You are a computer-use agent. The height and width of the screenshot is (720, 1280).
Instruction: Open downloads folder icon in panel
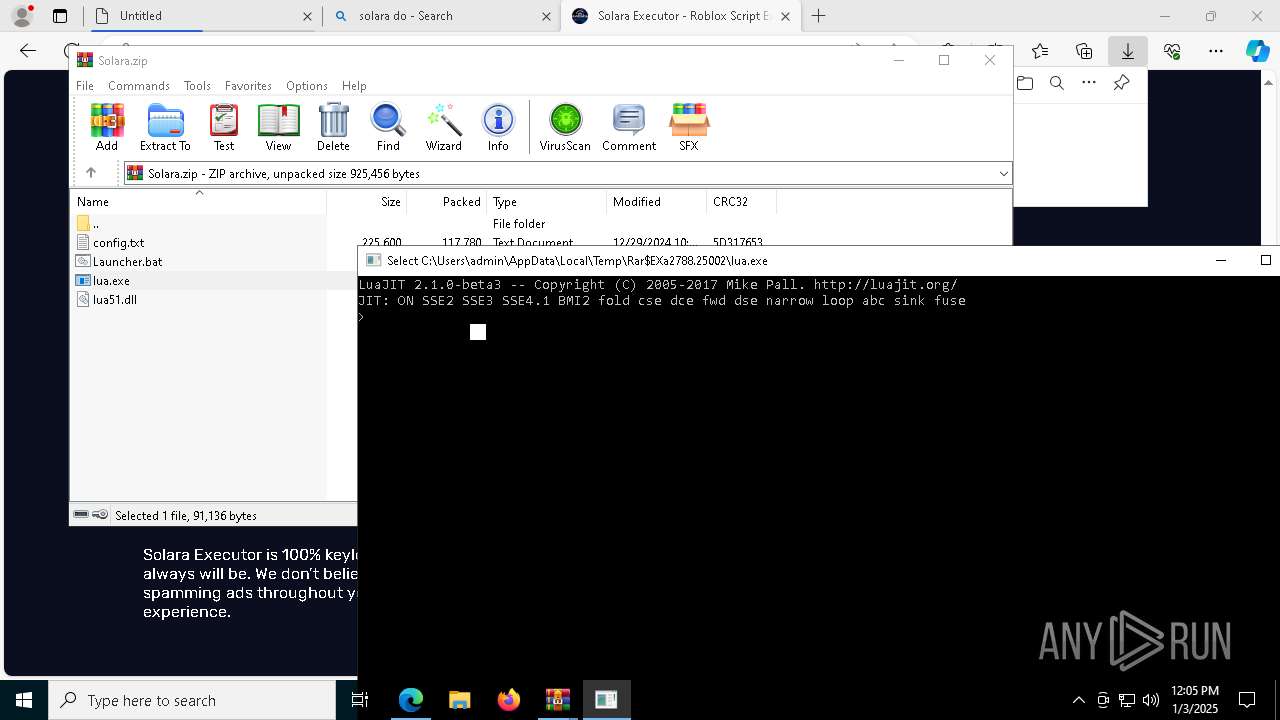(x=1025, y=83)
